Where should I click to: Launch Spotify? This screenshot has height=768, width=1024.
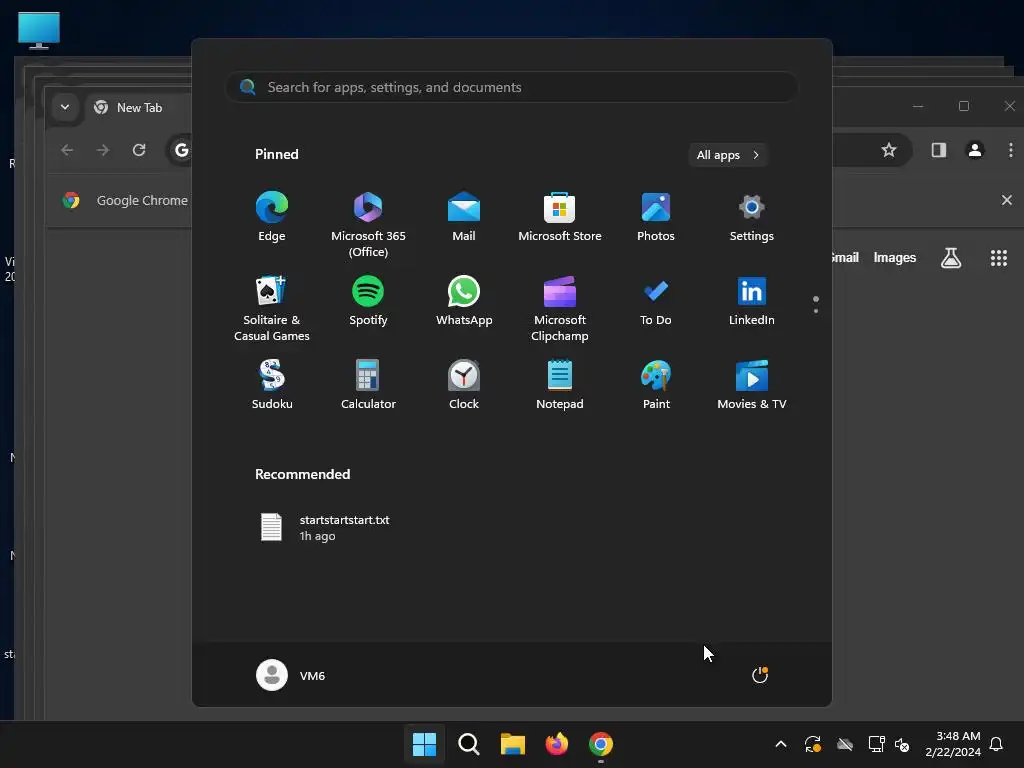[368, 301]
